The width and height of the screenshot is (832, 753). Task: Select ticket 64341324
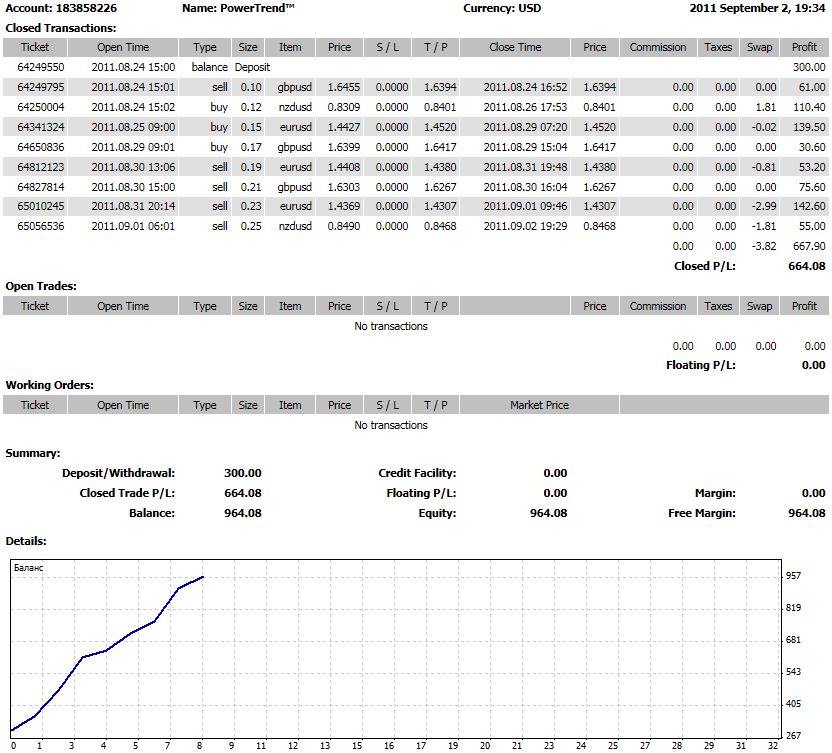pyautogui.click(x=41, y=127)
